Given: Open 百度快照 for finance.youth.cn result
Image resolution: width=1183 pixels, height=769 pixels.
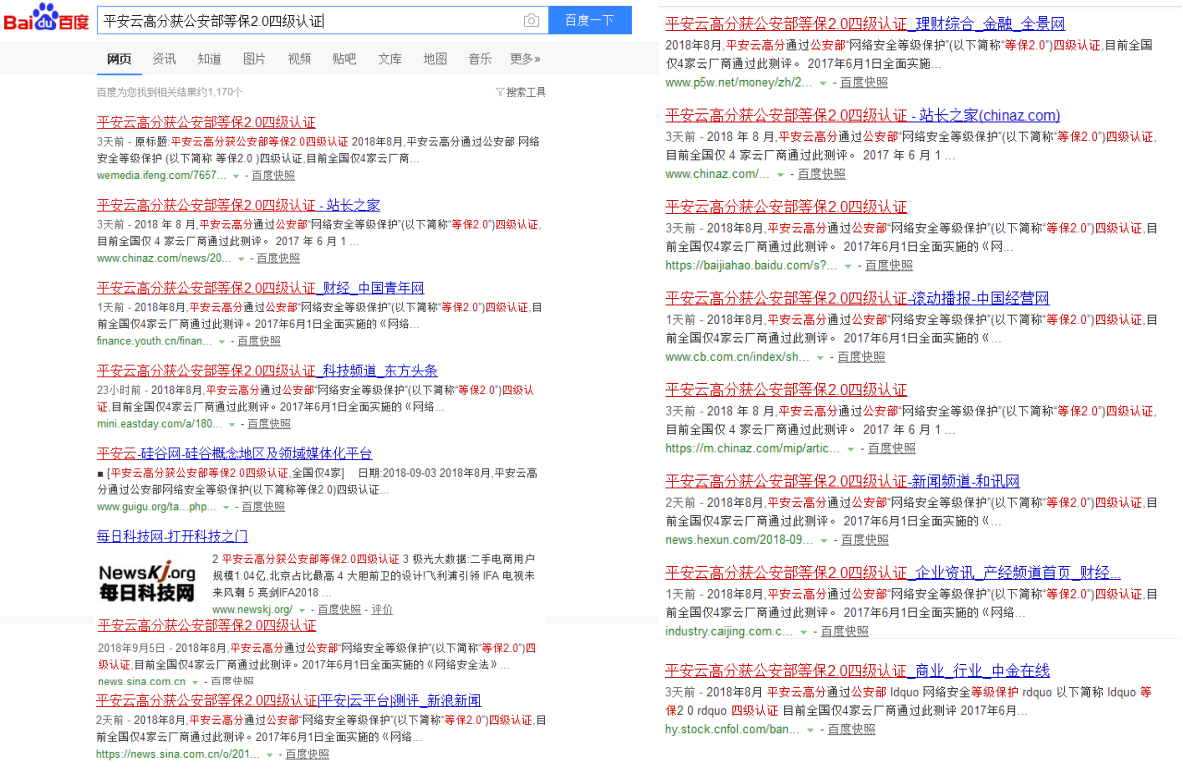Looking at the screenshot, I should [259, 341].
